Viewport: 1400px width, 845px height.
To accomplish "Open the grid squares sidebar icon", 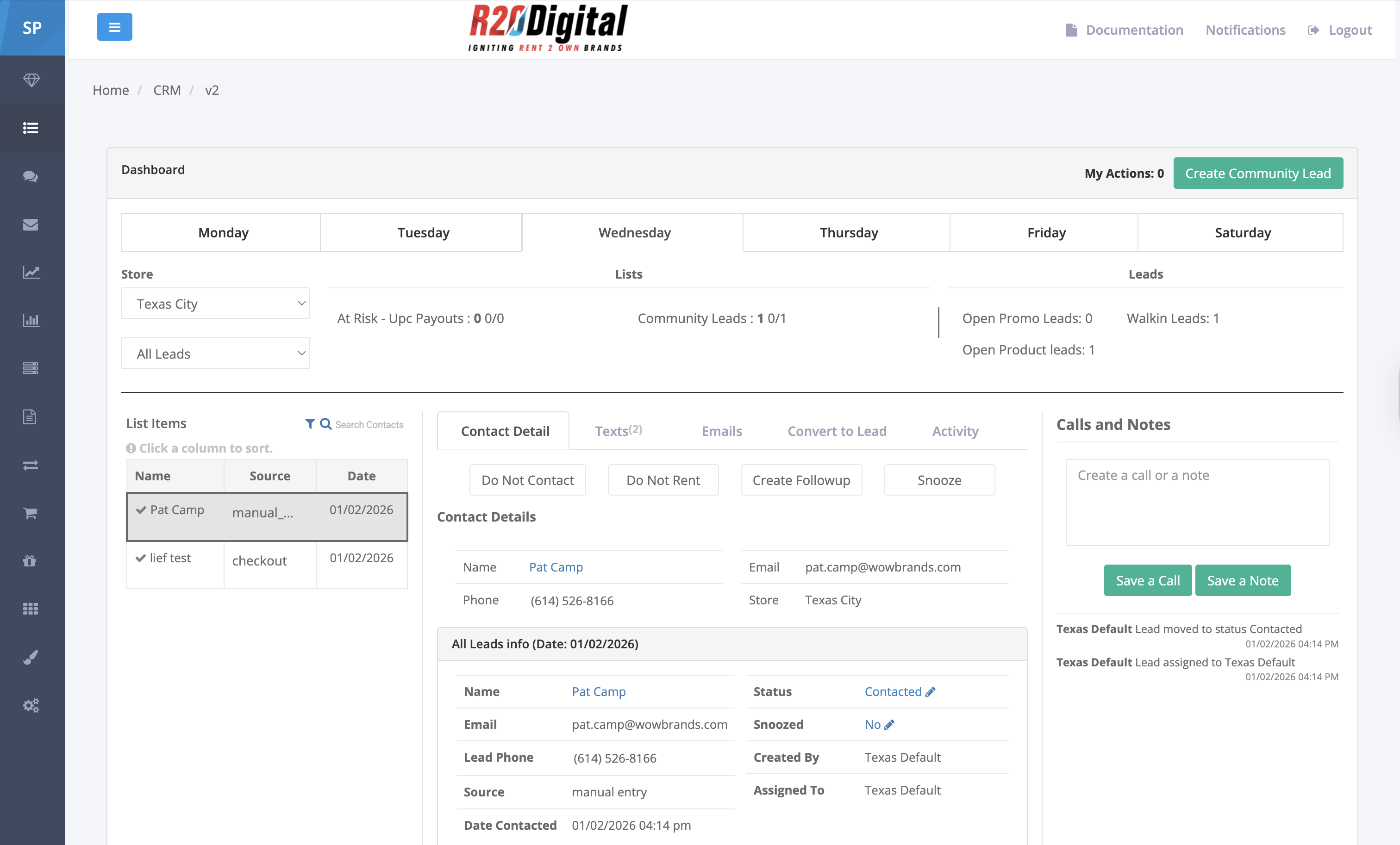I will point(31,609).
